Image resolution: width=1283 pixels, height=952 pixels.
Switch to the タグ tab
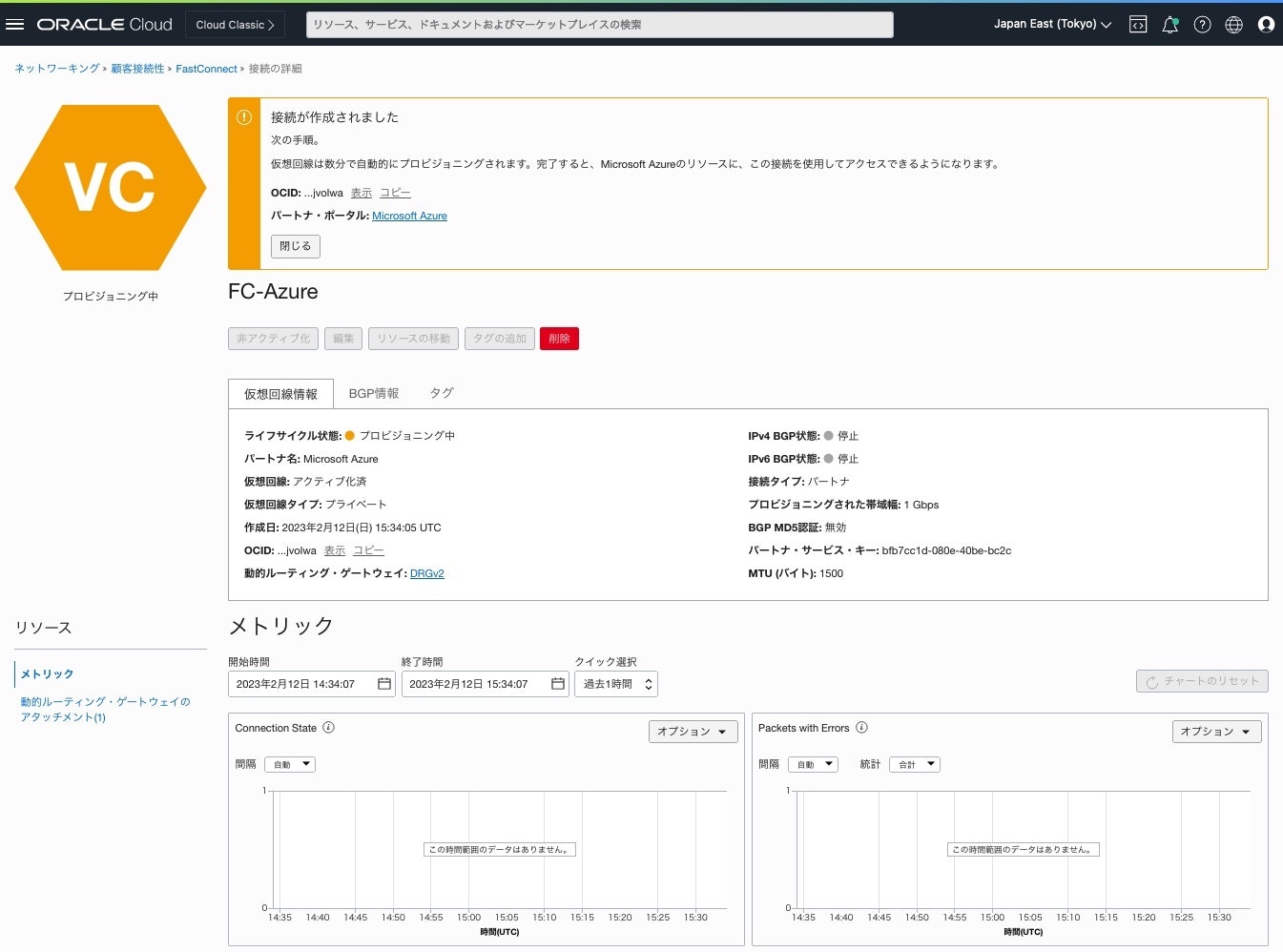441,393
